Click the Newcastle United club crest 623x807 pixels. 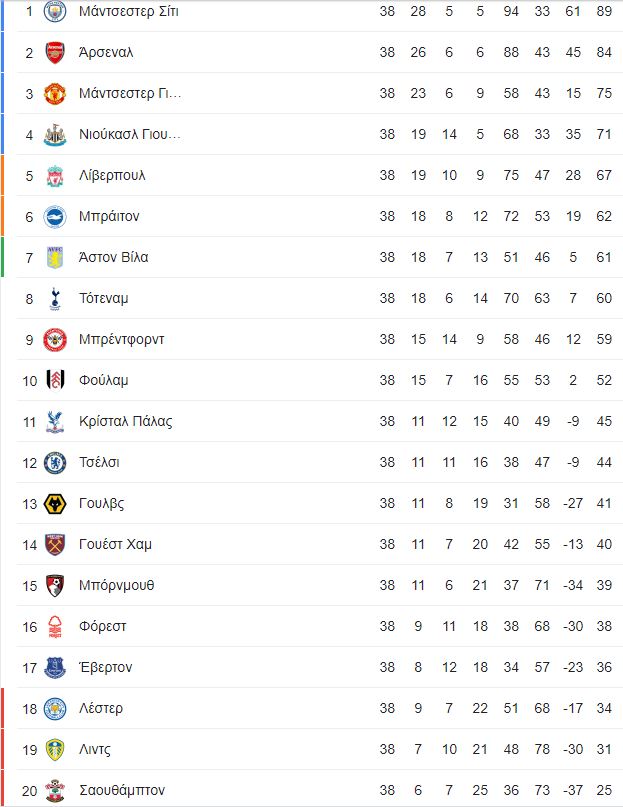(55, 135)
